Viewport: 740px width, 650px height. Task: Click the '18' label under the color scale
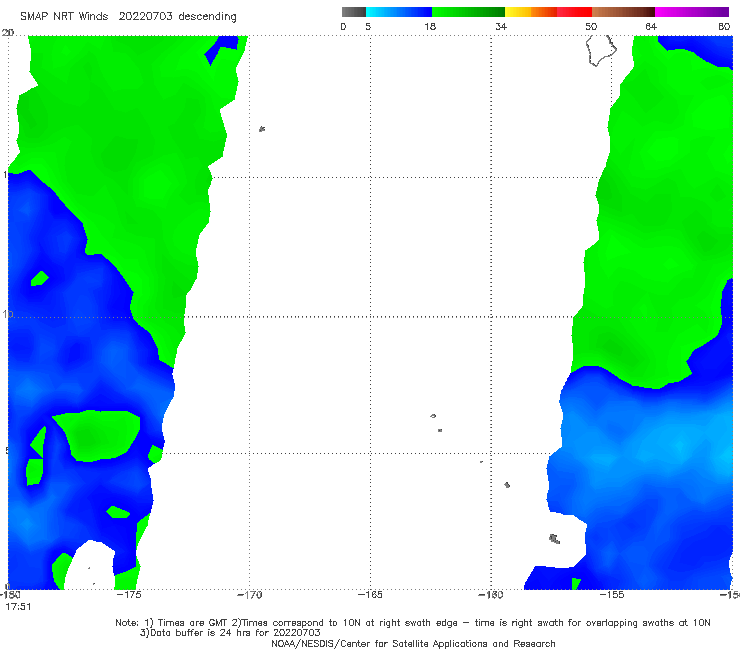430,26
